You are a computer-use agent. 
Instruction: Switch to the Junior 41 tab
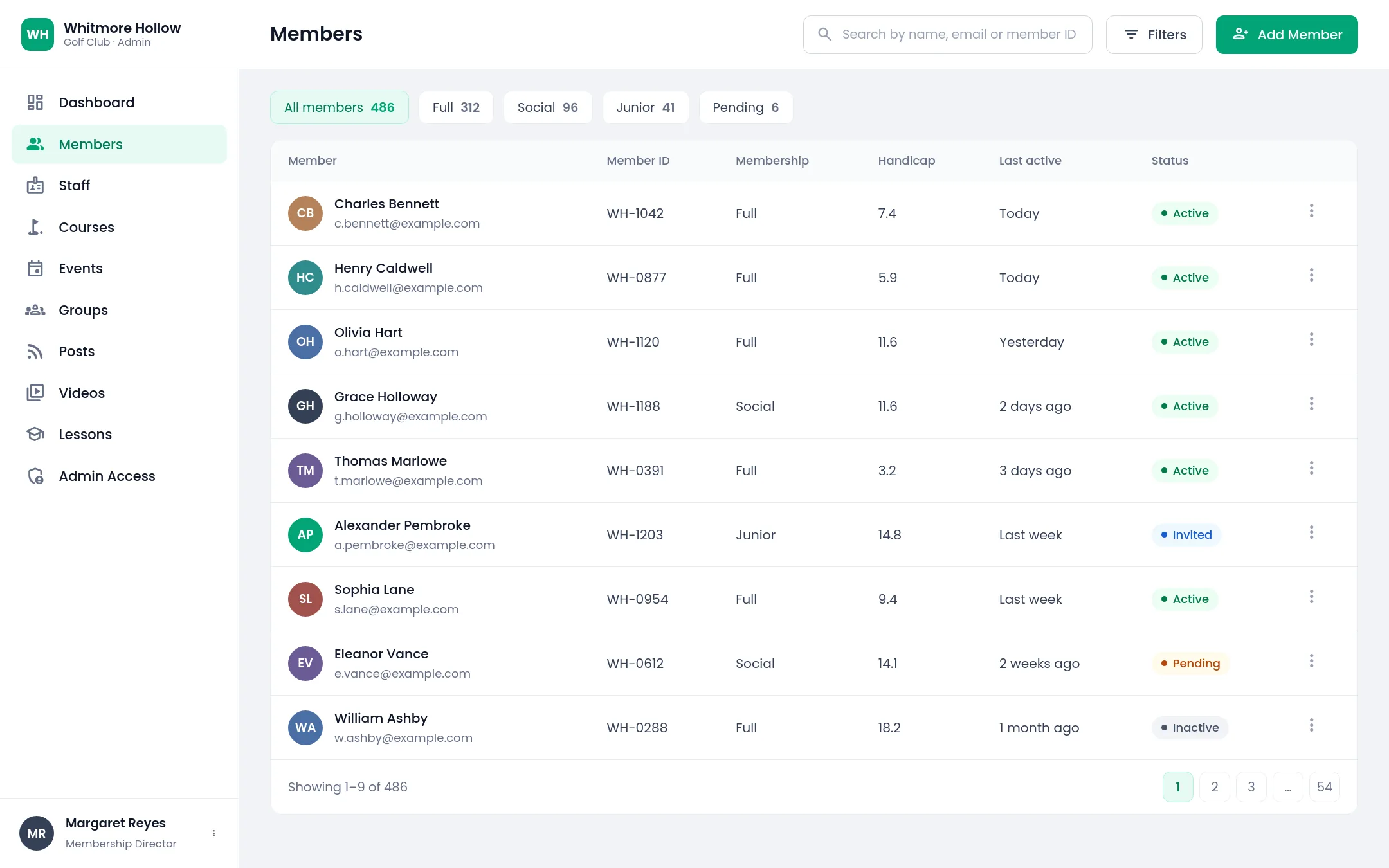[646, 107]
